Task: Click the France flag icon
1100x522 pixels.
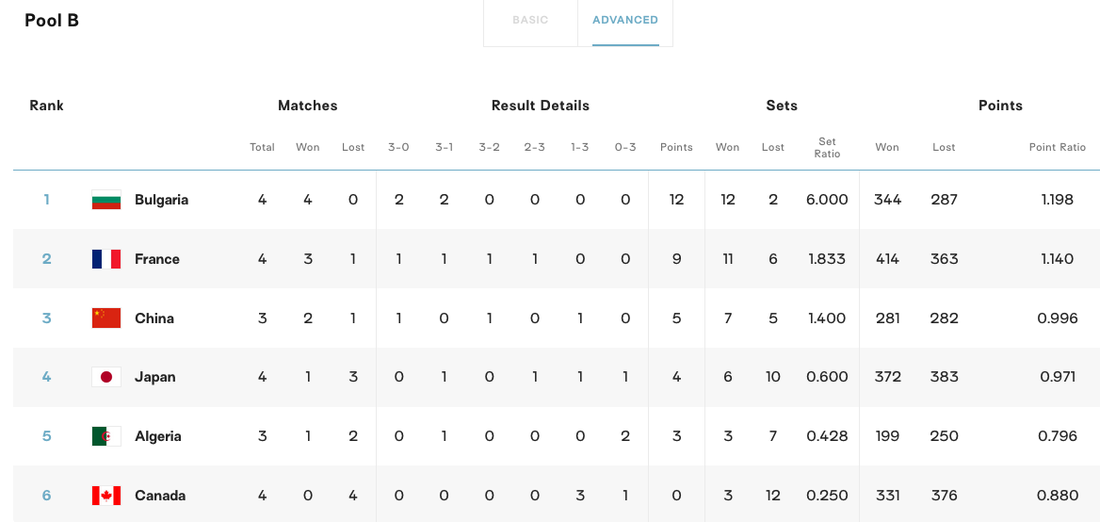Action: (x=106, y=259)
